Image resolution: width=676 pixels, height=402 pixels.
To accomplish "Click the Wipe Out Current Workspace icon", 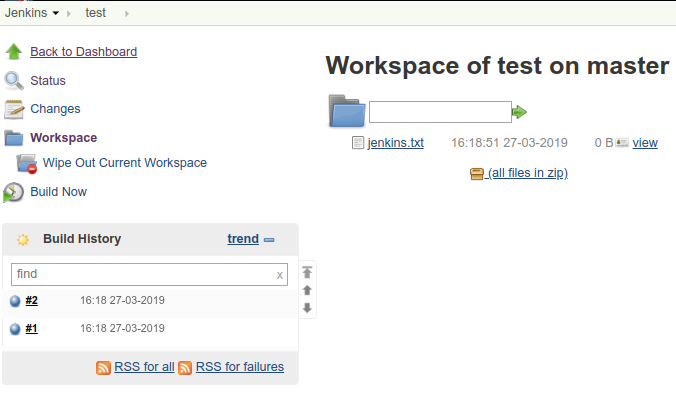I will tap(27, 164).
